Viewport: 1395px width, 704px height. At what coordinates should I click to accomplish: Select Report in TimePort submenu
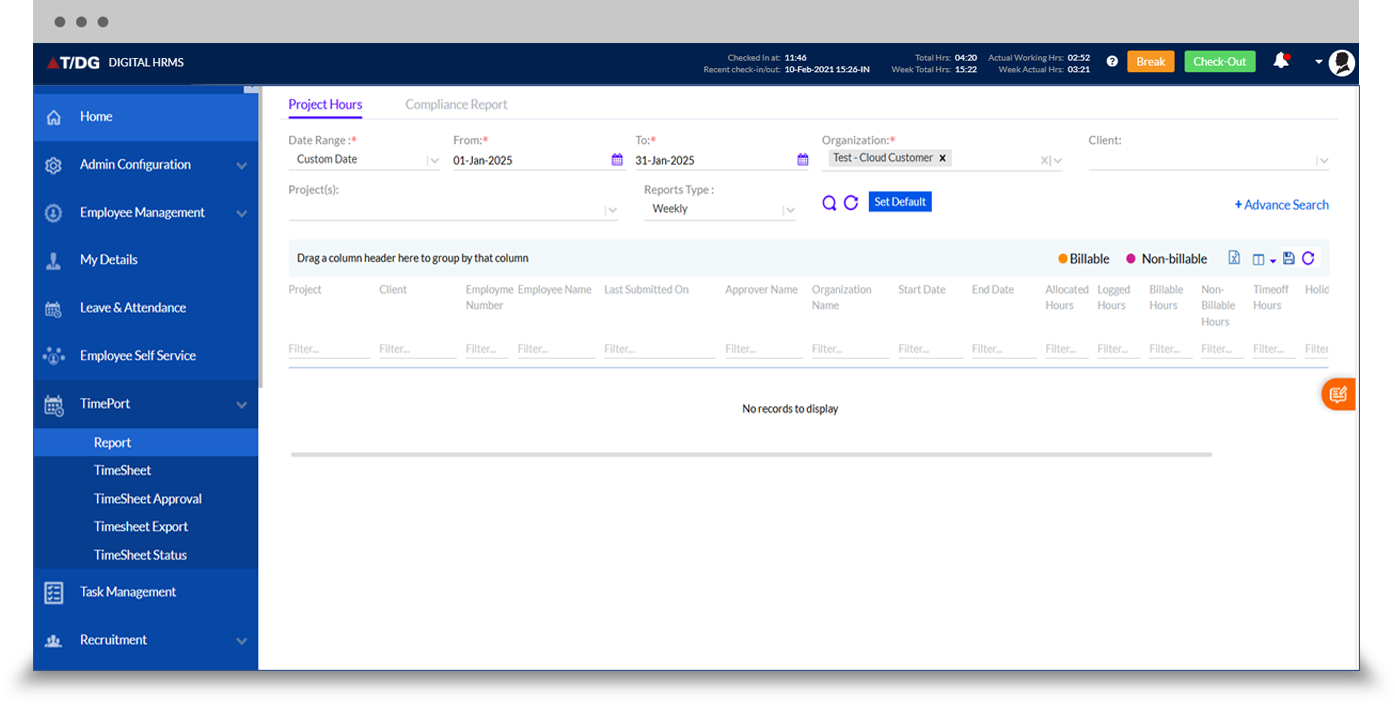(x=146, y=443)
